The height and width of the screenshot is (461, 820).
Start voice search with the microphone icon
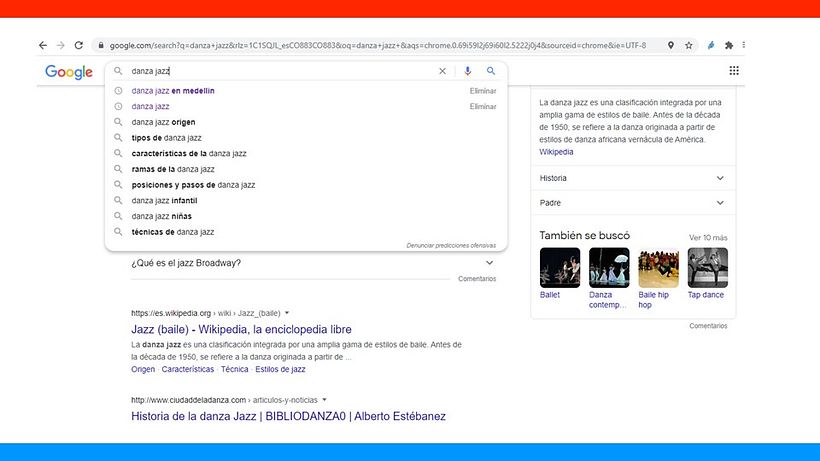(x=468, y=71)
